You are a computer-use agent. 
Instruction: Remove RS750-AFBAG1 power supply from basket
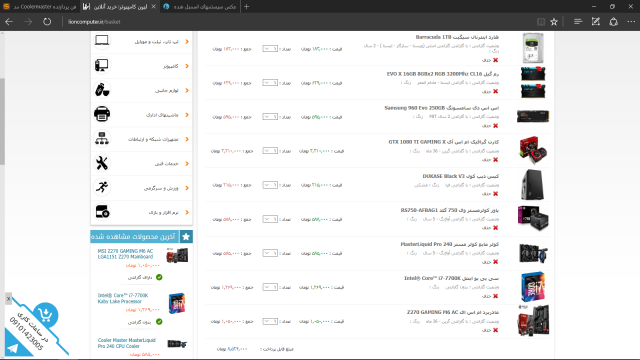pyautogui.click(x=495, y=228)
